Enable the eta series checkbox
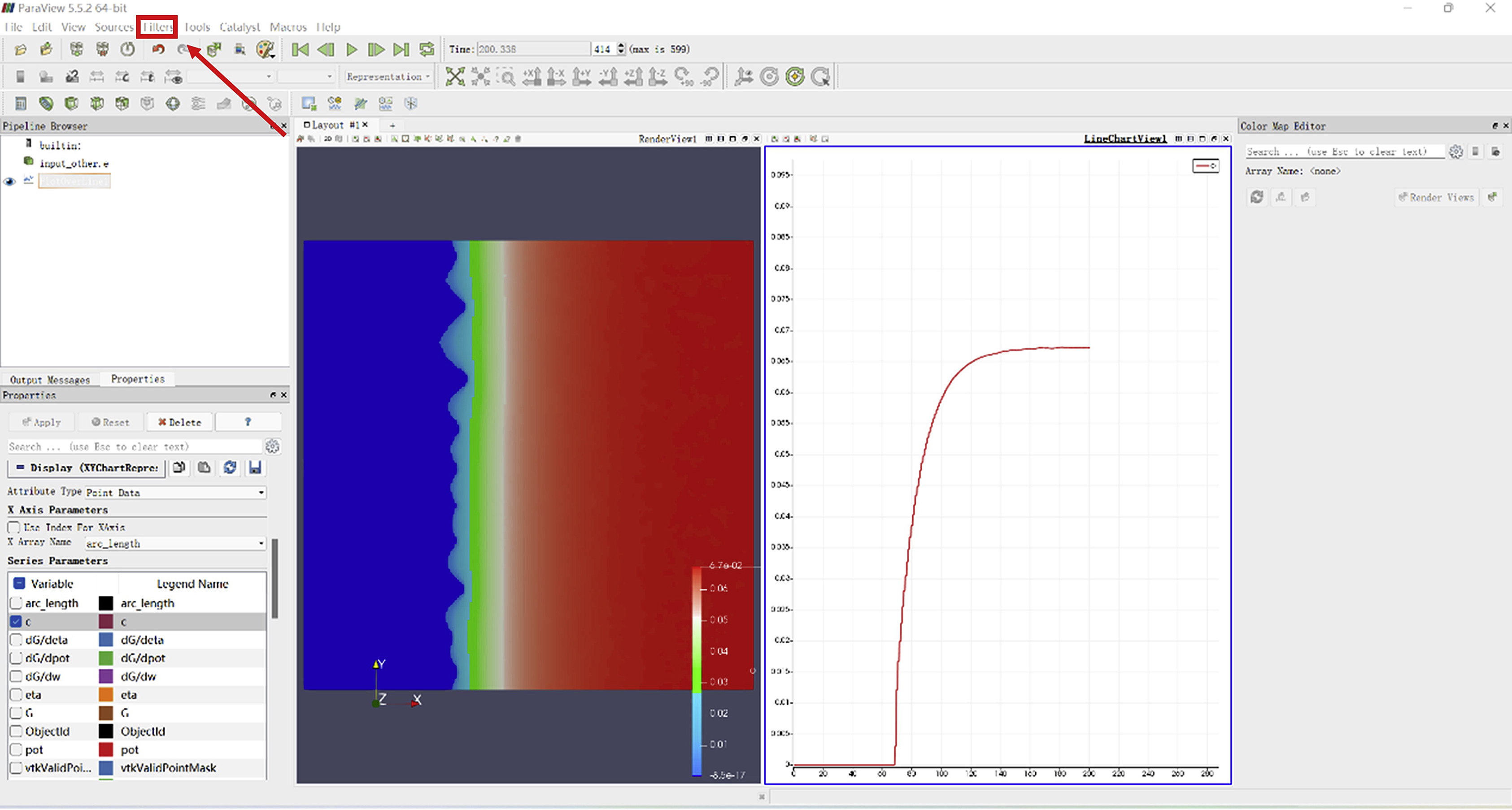This screenshot has width=1512, height=810. (x=17, y=696)
